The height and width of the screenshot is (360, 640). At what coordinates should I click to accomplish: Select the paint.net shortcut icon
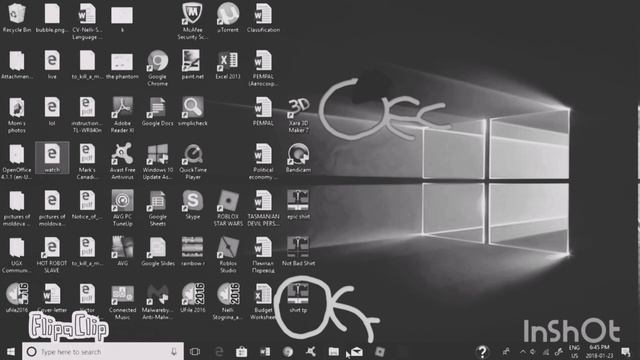[x=192, y=64]
